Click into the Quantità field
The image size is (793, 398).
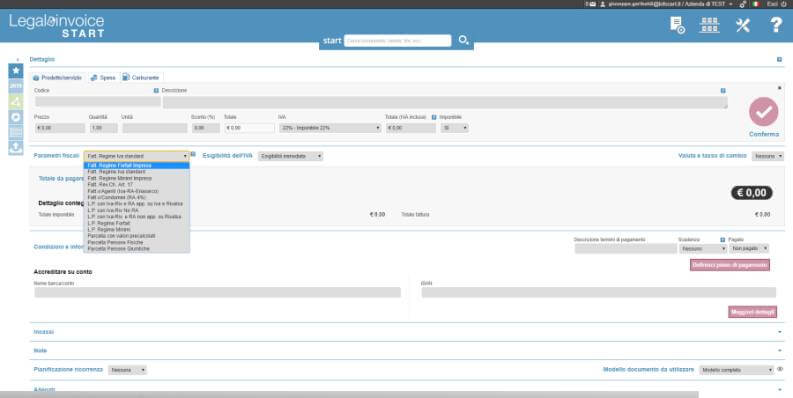coord(104,128)
